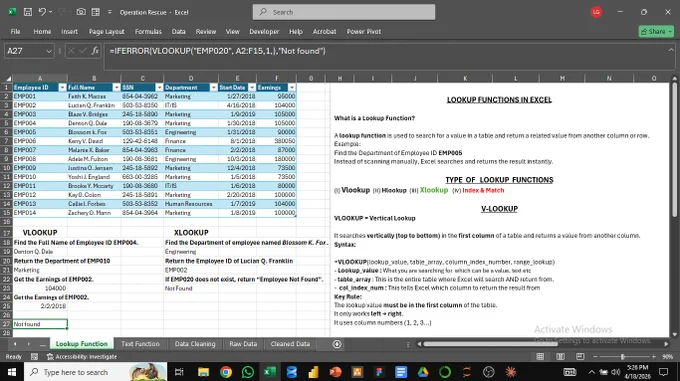
Task: Open the user account avatar
Action: [596, 12]
